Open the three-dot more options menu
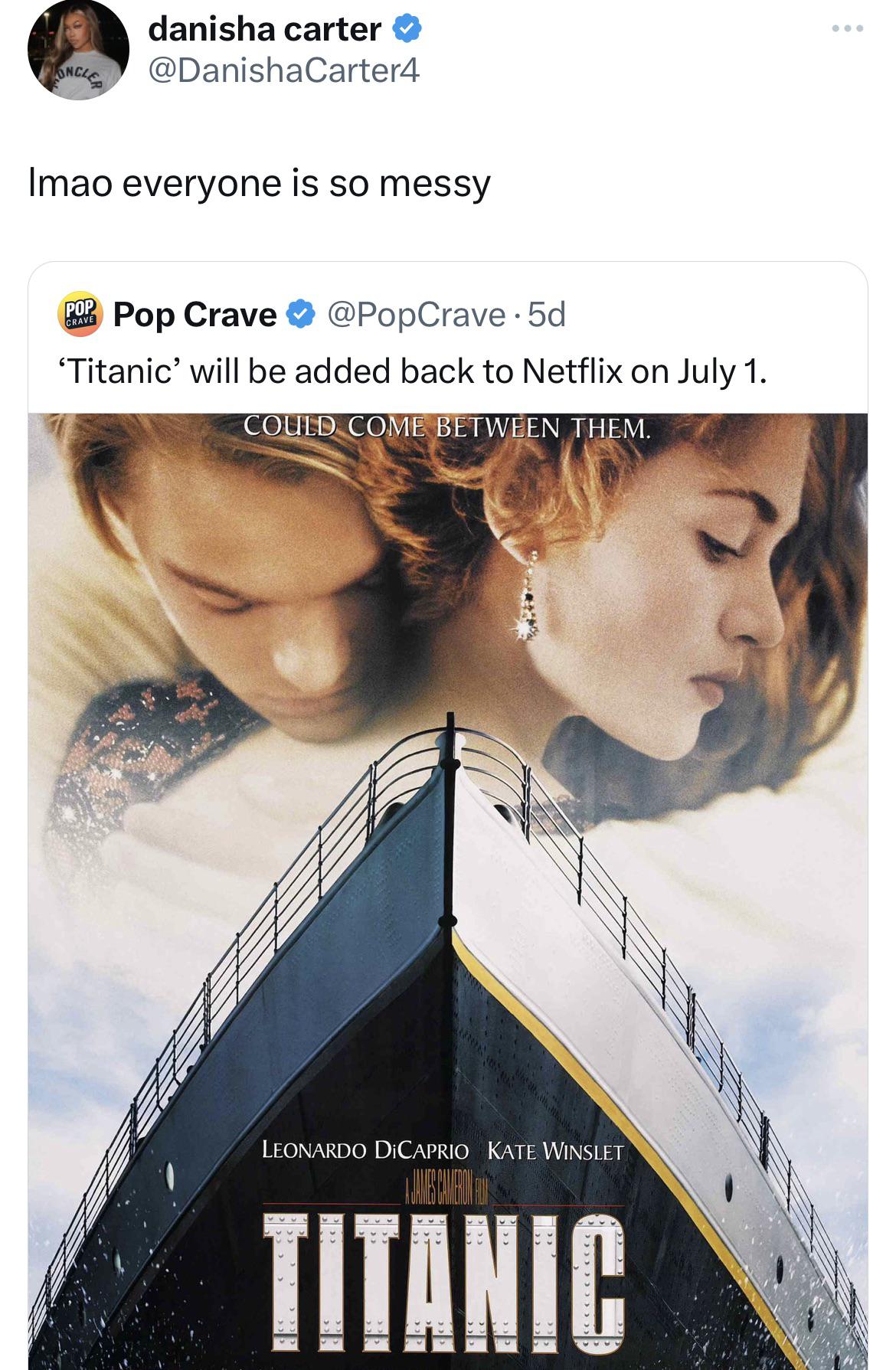Screen dimensions: 896x1370 [848, 29]
